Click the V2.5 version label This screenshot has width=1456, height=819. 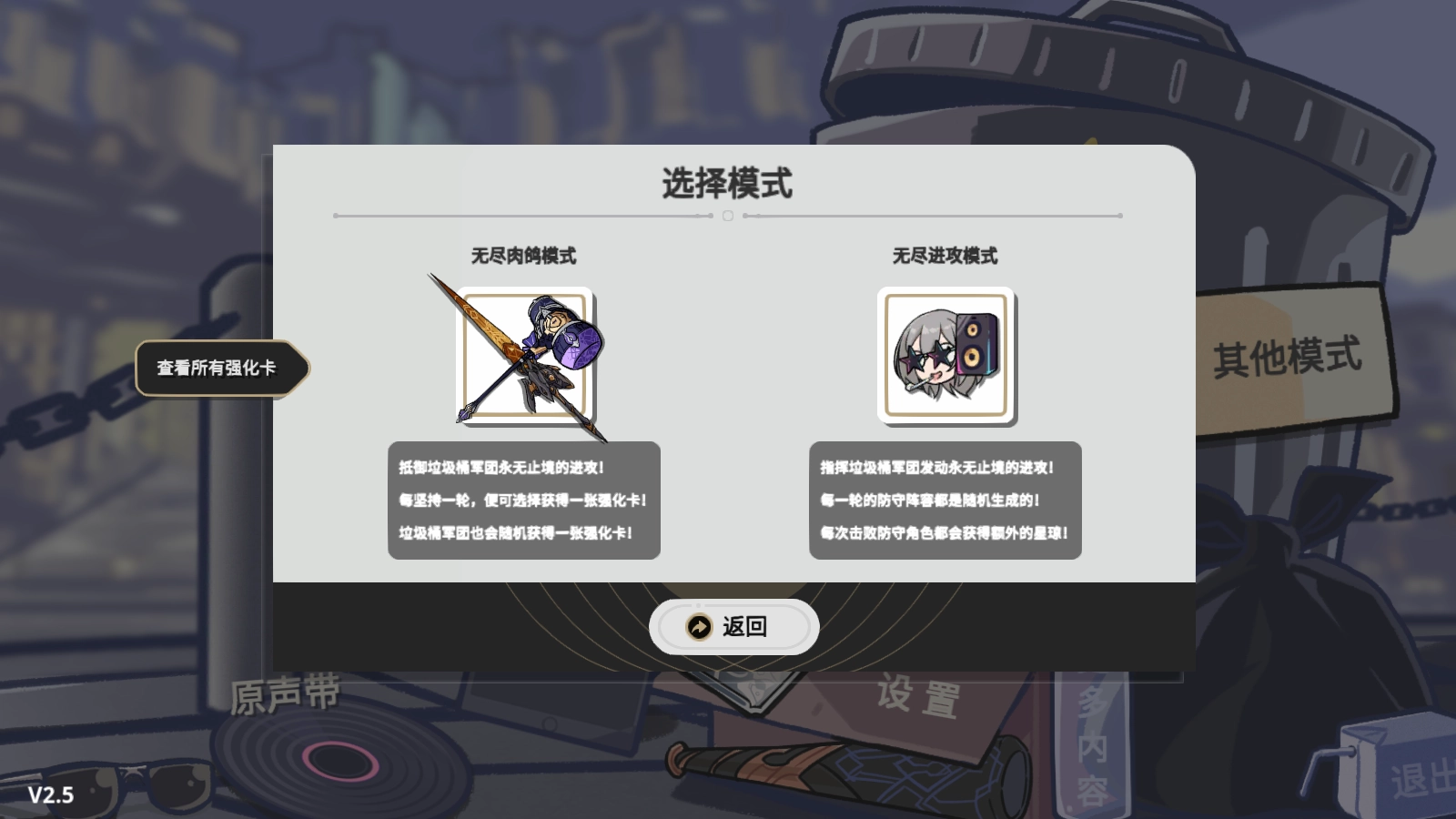tap(50, 795)
